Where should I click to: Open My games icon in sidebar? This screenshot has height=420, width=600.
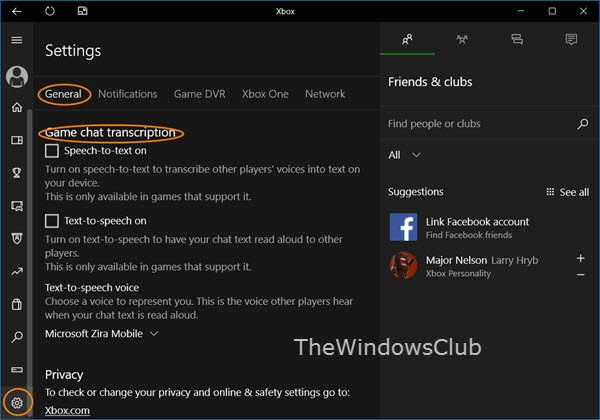coord(17,140)
